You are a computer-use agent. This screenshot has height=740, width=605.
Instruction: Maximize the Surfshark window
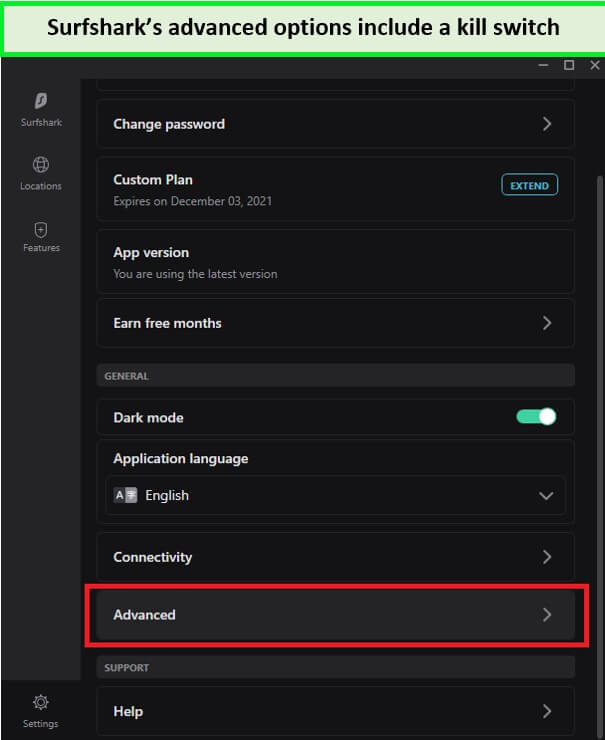click(569, 65)
